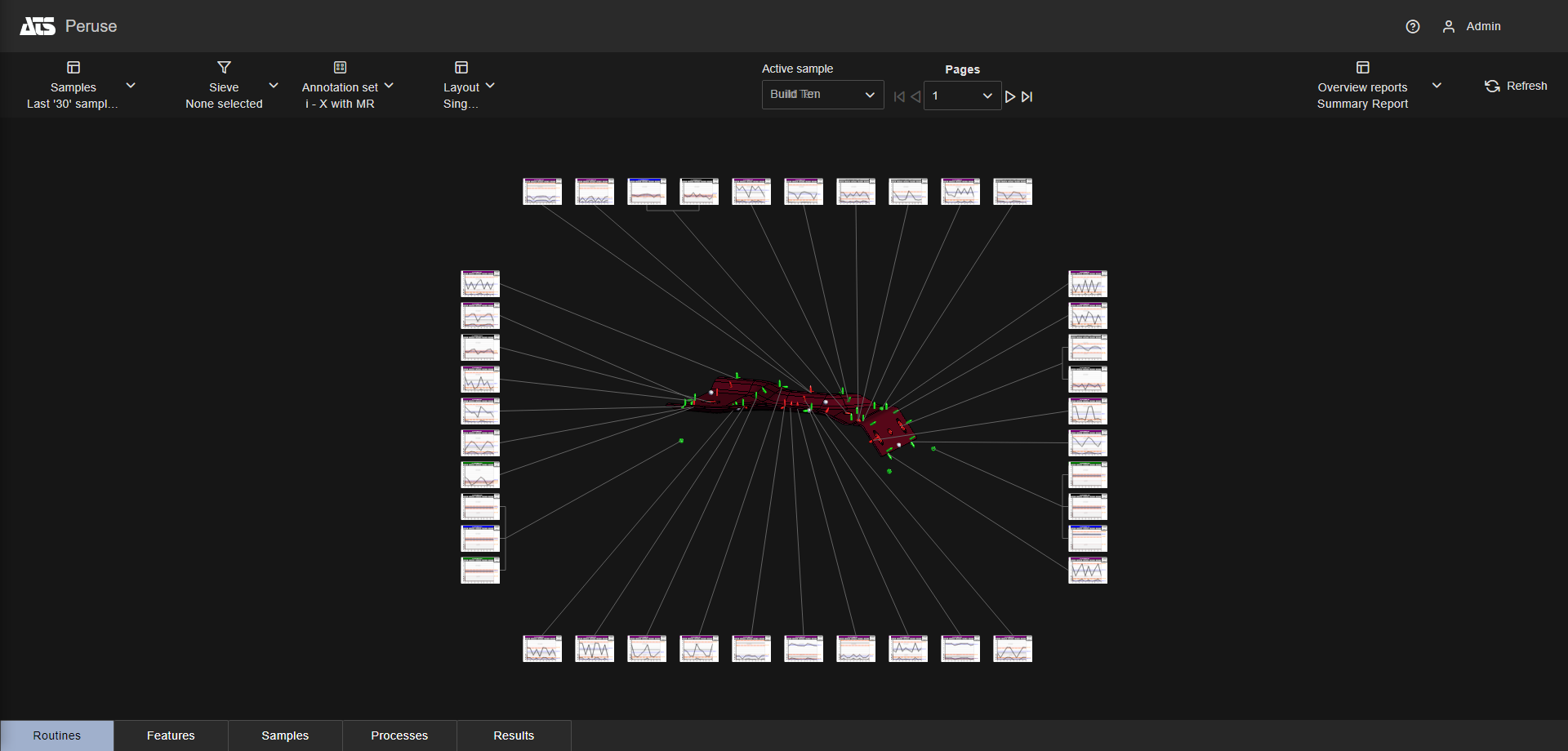Viewport: 1568px width, 751px height.
Task: Click the Annotation set icon
Action: point(340,68)
